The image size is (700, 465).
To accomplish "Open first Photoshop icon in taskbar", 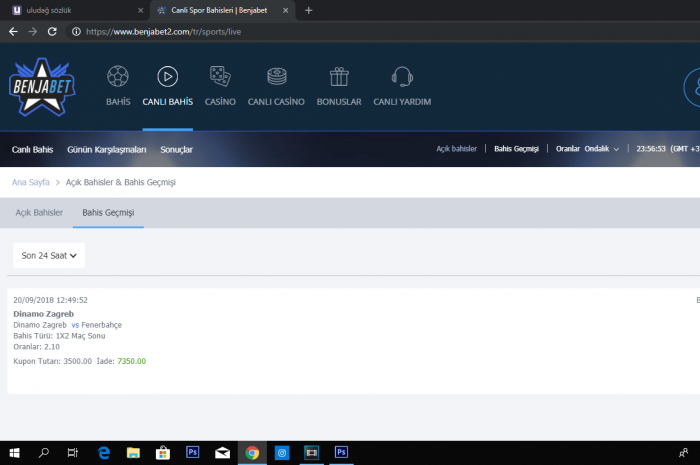I will (192, 453).
